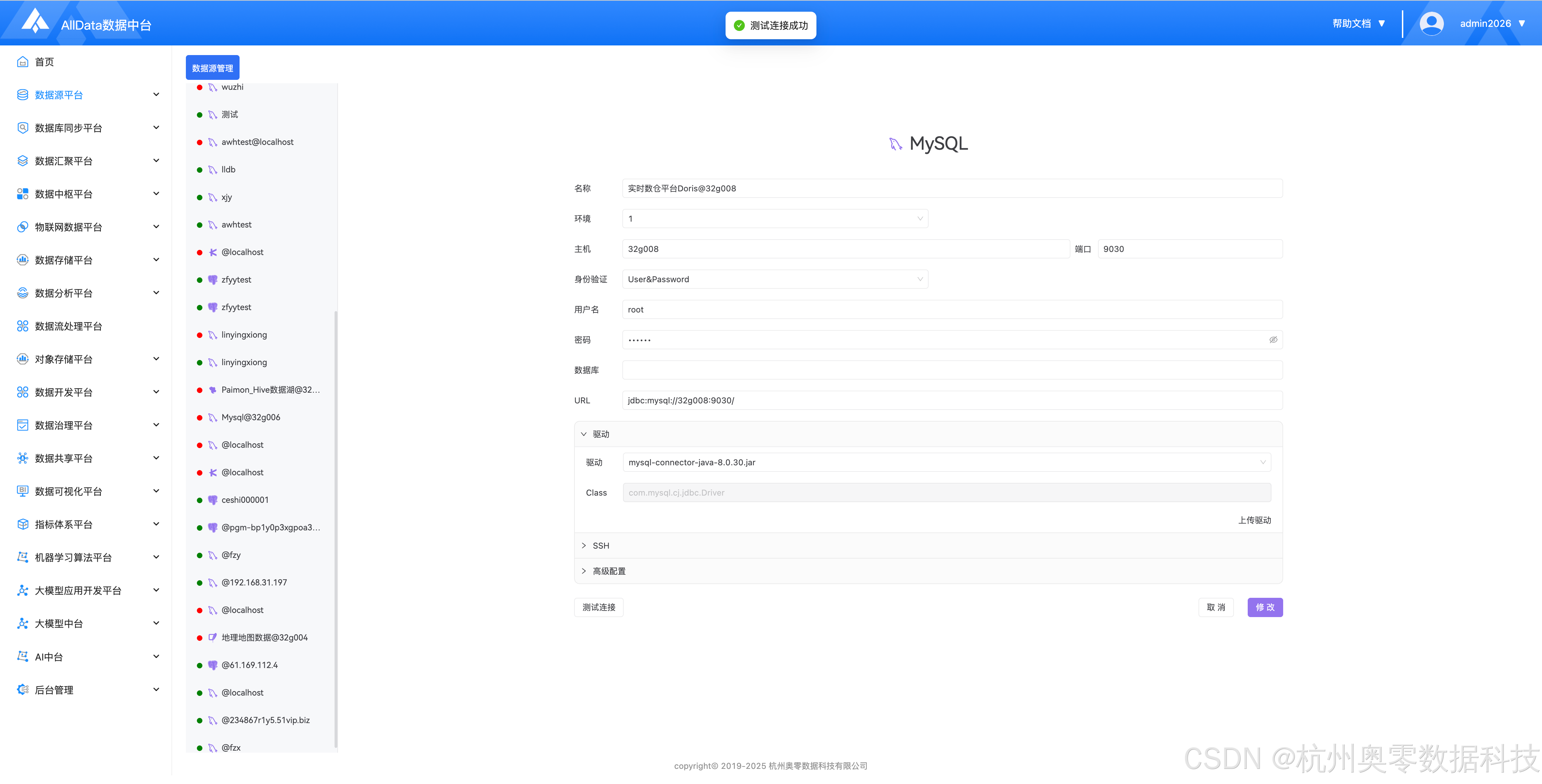Viewport: 1542px width, 784px height.
Task: Click the home icon beside 首页
Action: click(x=23, y=62)
